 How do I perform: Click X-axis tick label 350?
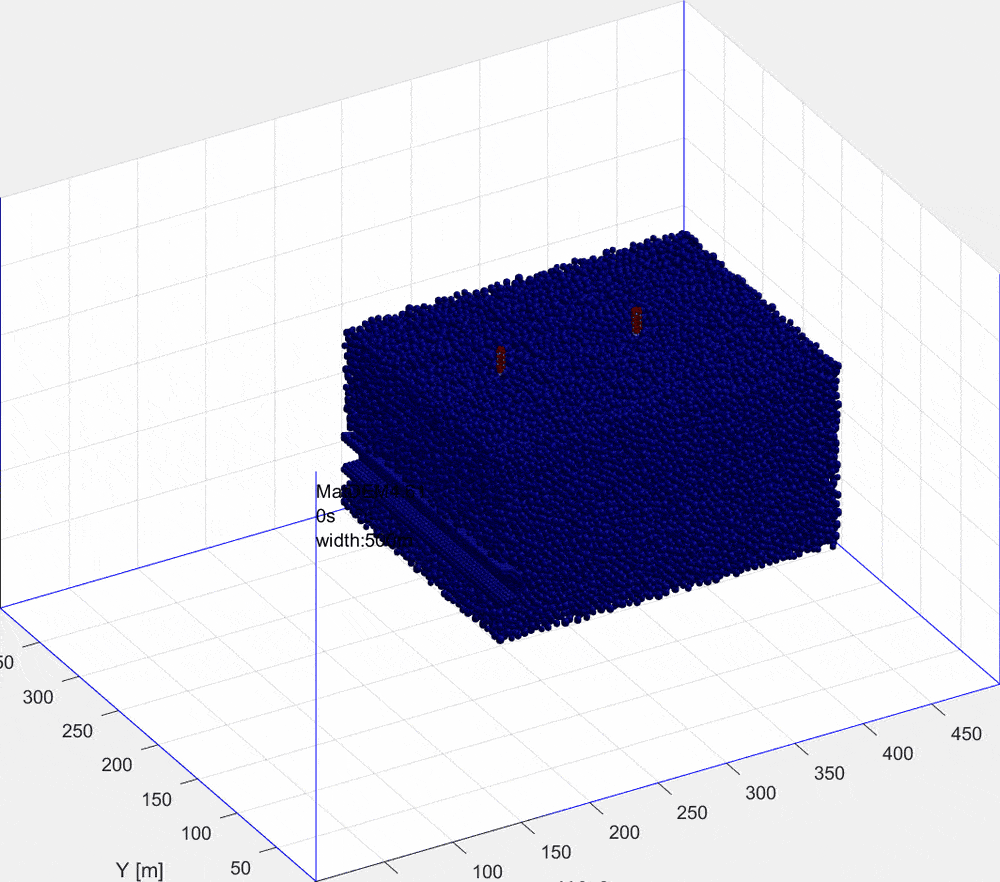[829, 773]
